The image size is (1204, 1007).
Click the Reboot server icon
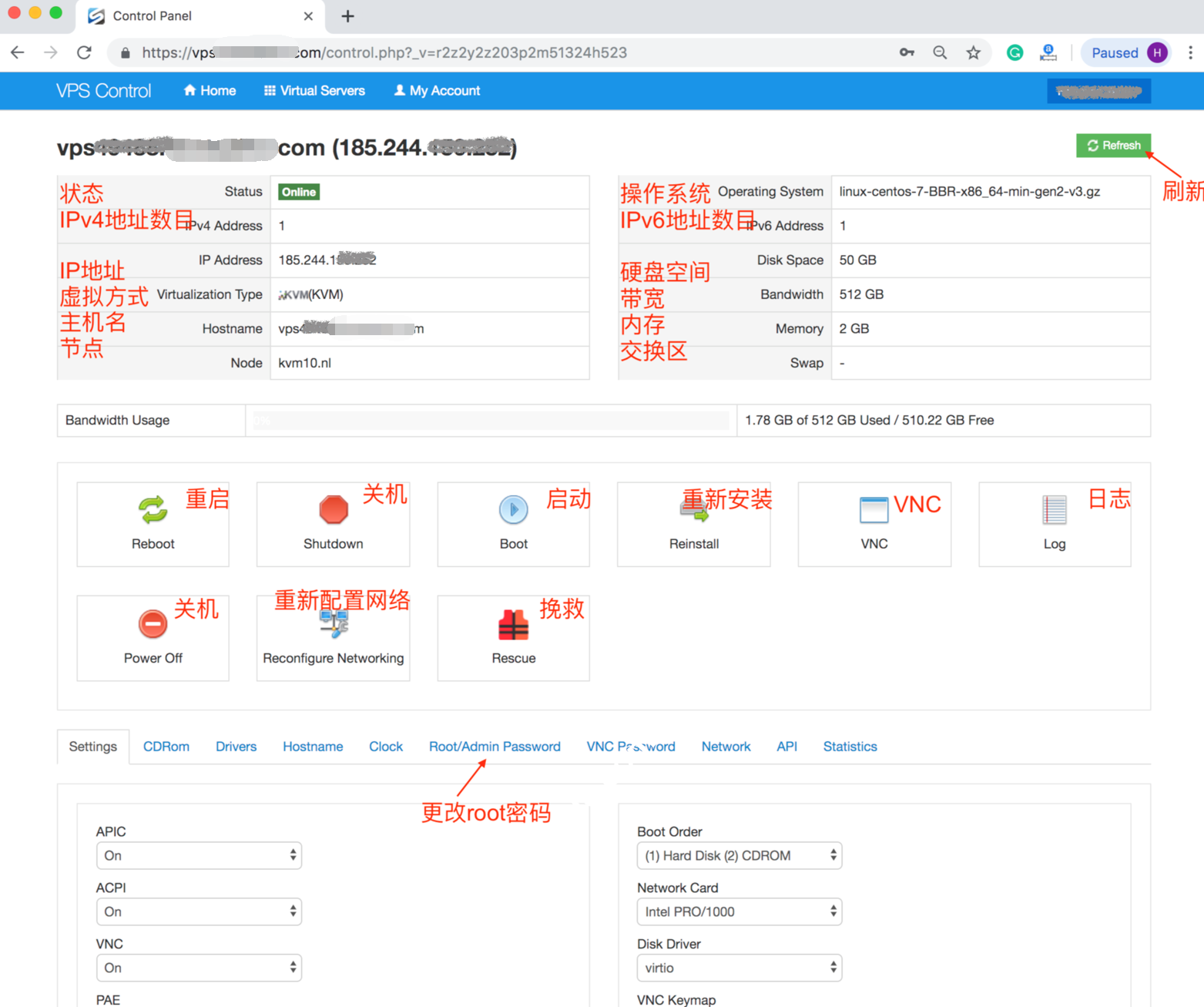153,510
